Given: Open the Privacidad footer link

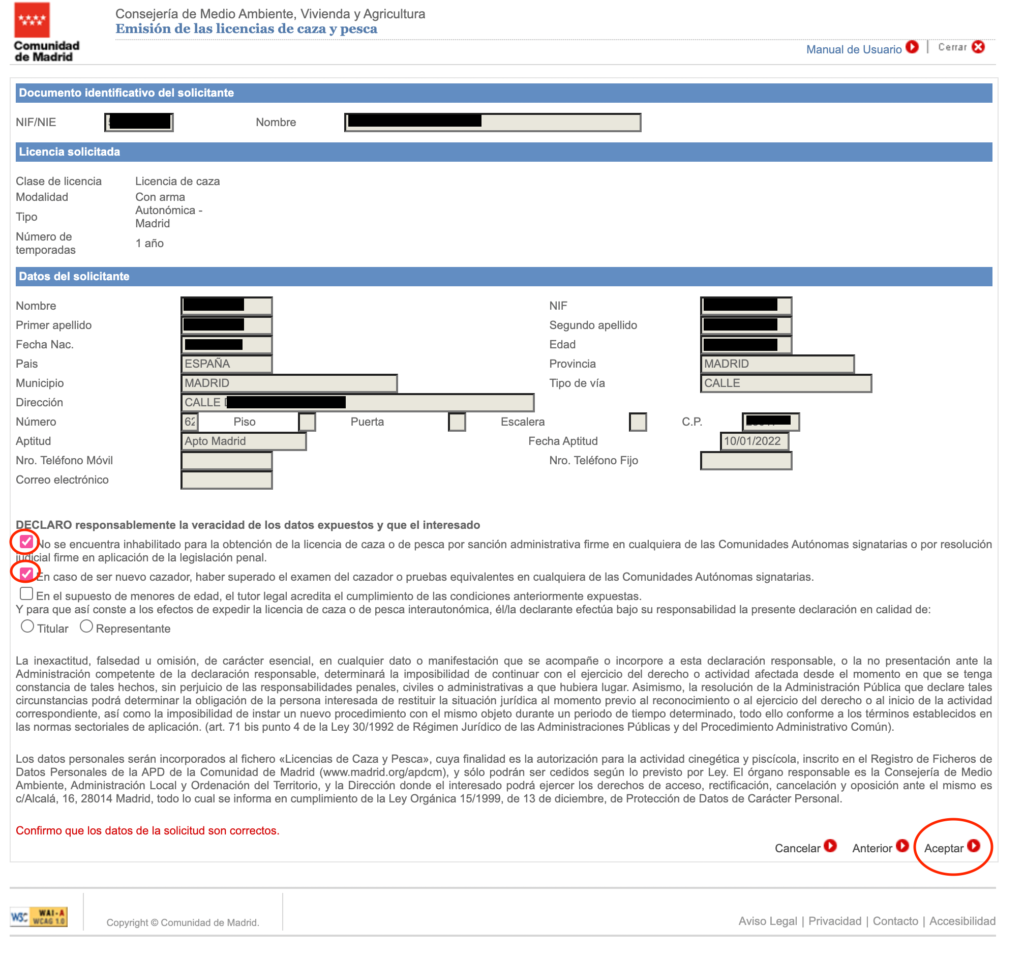Looking at the screenshot, I should point(835,921).
